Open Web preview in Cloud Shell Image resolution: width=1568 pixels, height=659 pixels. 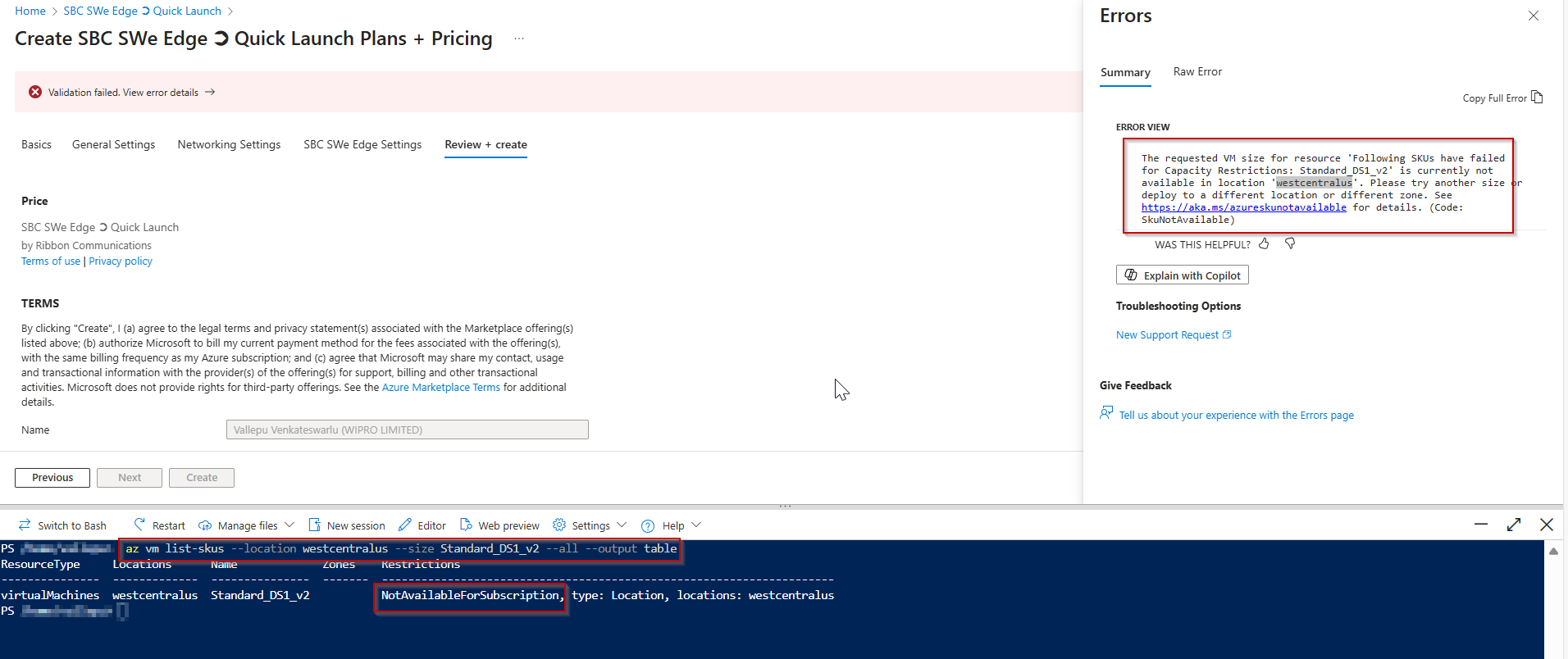coord(499,525)
